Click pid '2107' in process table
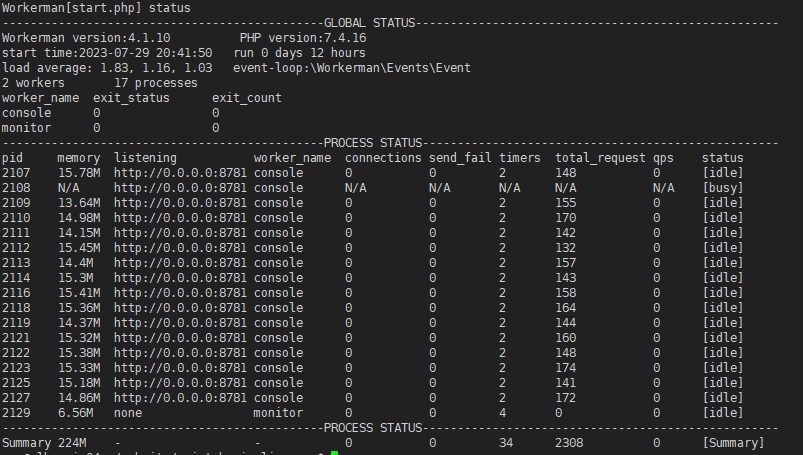The width and height of the screenshot is (803, 455). click(16, 173)
